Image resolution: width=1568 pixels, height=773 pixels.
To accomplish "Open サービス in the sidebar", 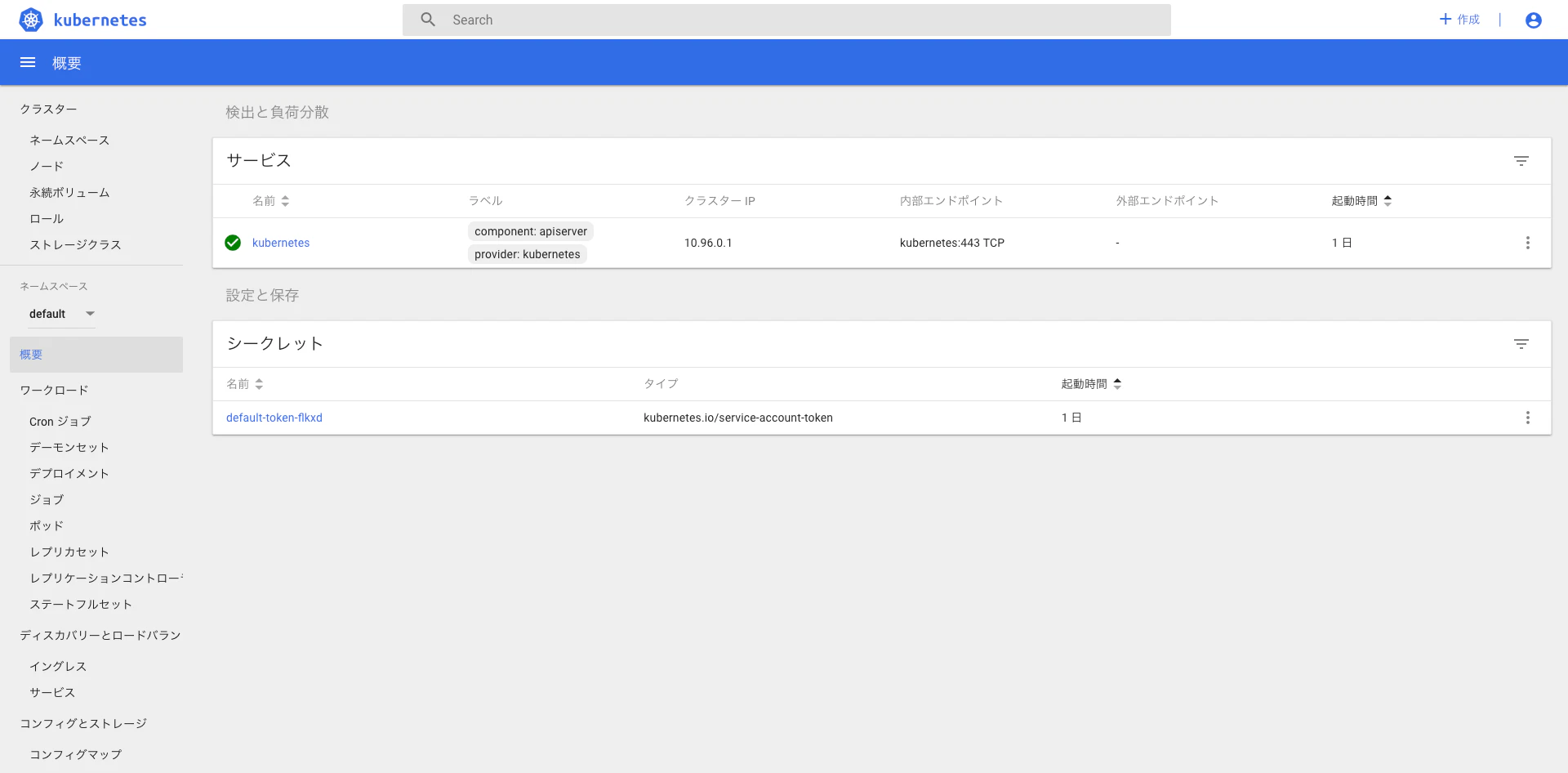I will tap(52, 693).
